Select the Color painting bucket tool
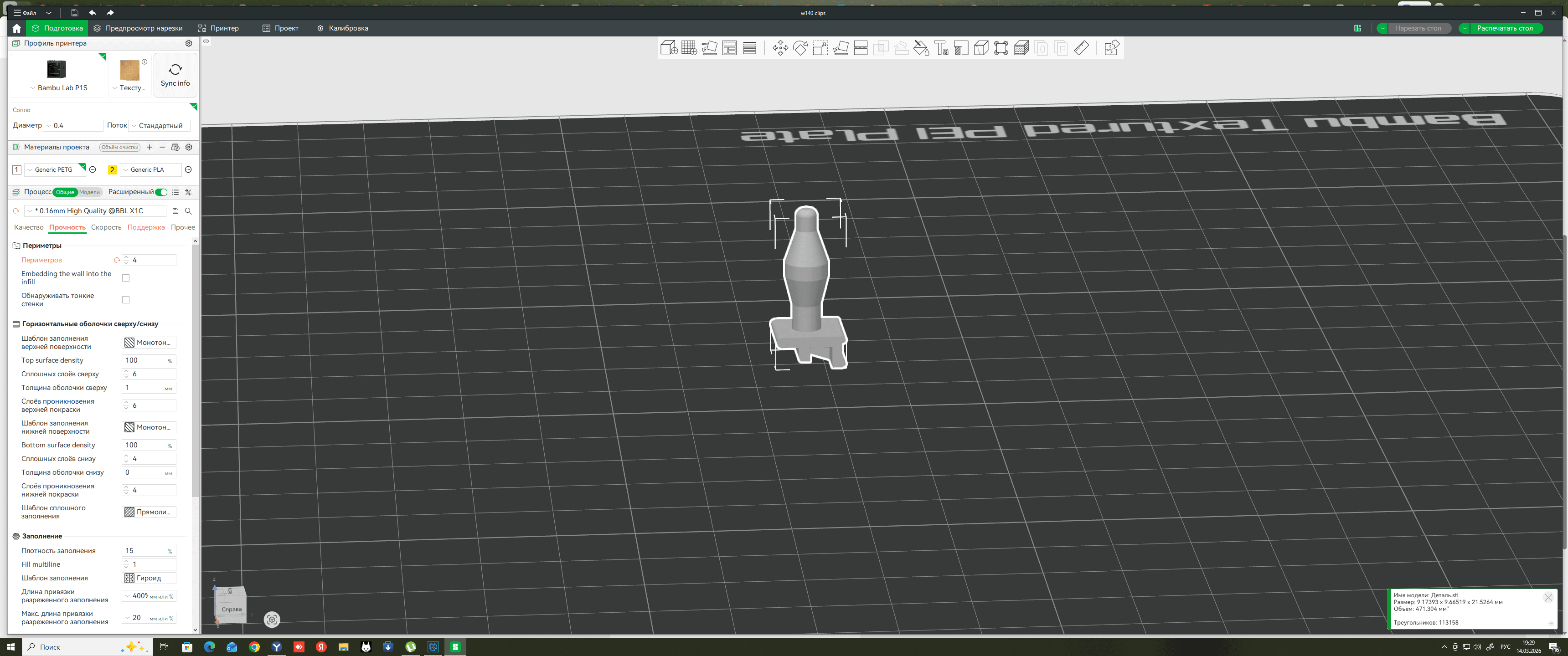The width and height of the screenshot is (1568, 656). pos(921,48)
